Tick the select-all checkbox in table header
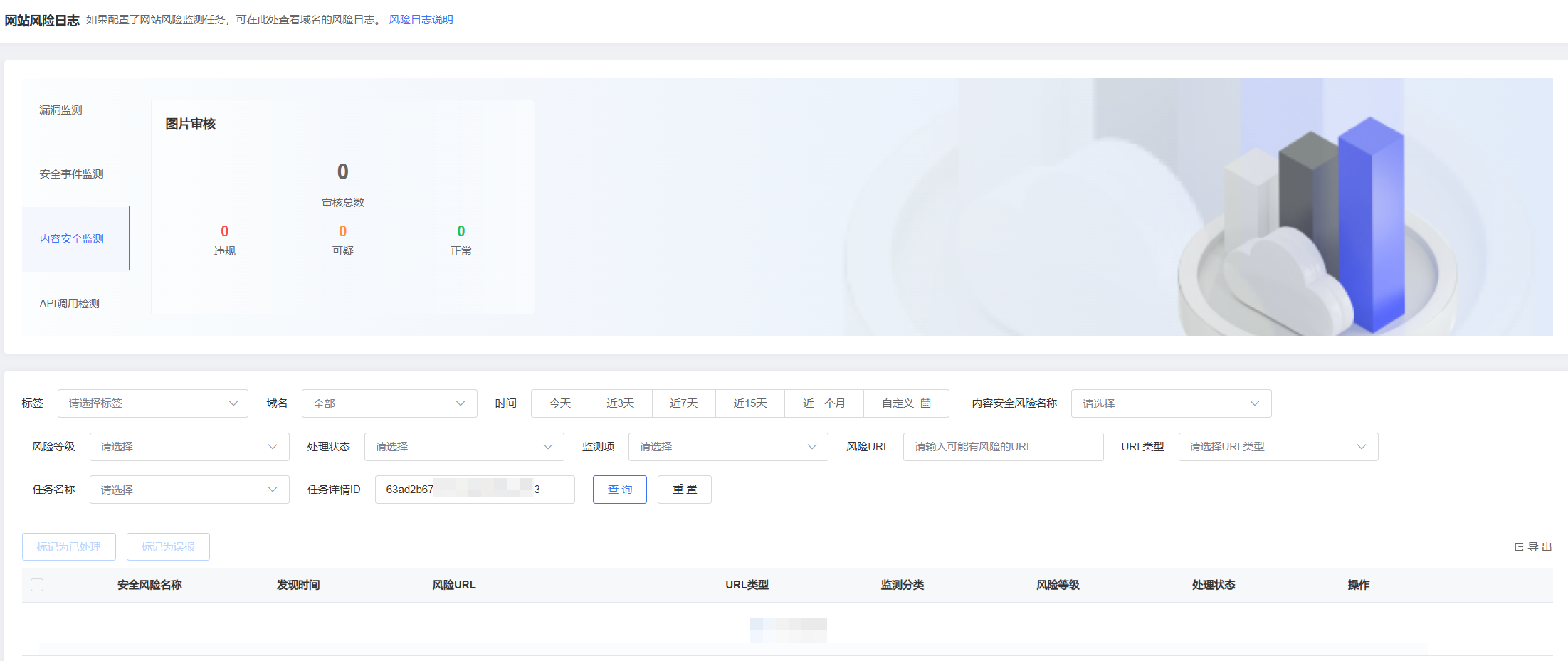The image size is (1568, 661). coord(37,585)
